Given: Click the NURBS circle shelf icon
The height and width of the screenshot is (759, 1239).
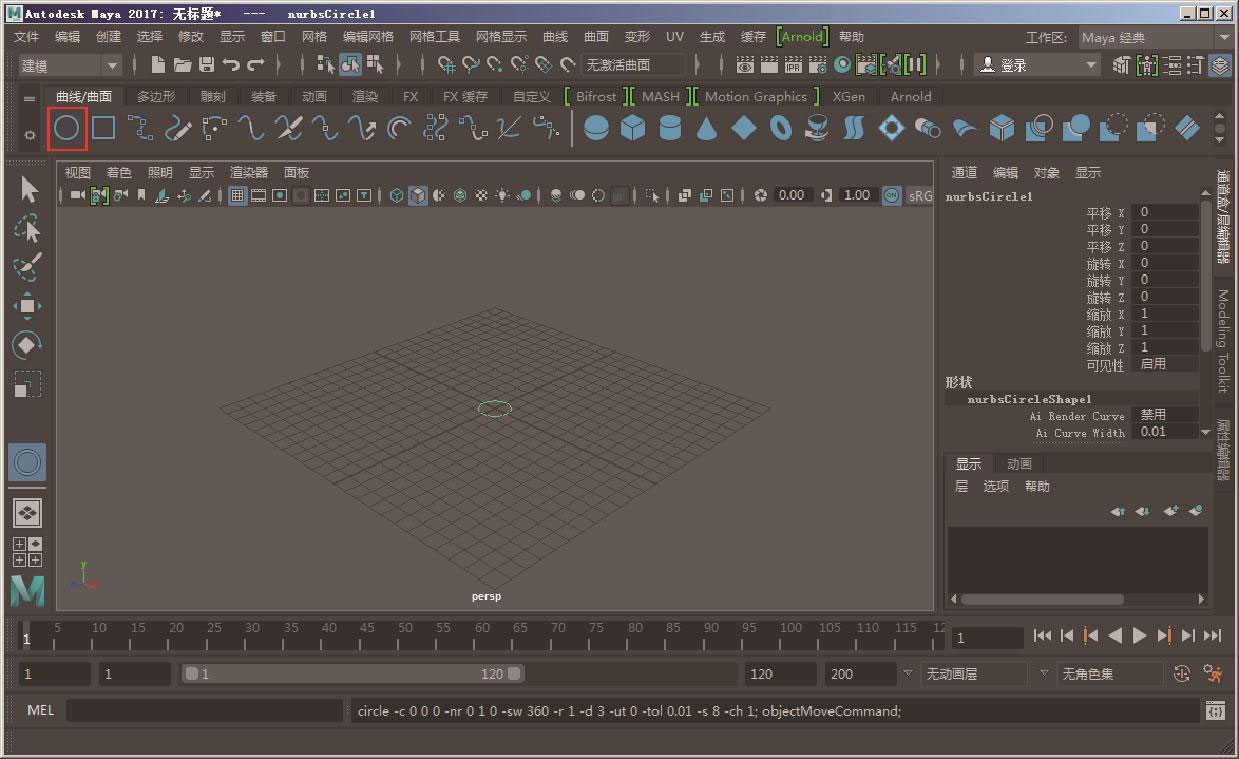Looking at the screenshot, I should [x=66, y=128].
